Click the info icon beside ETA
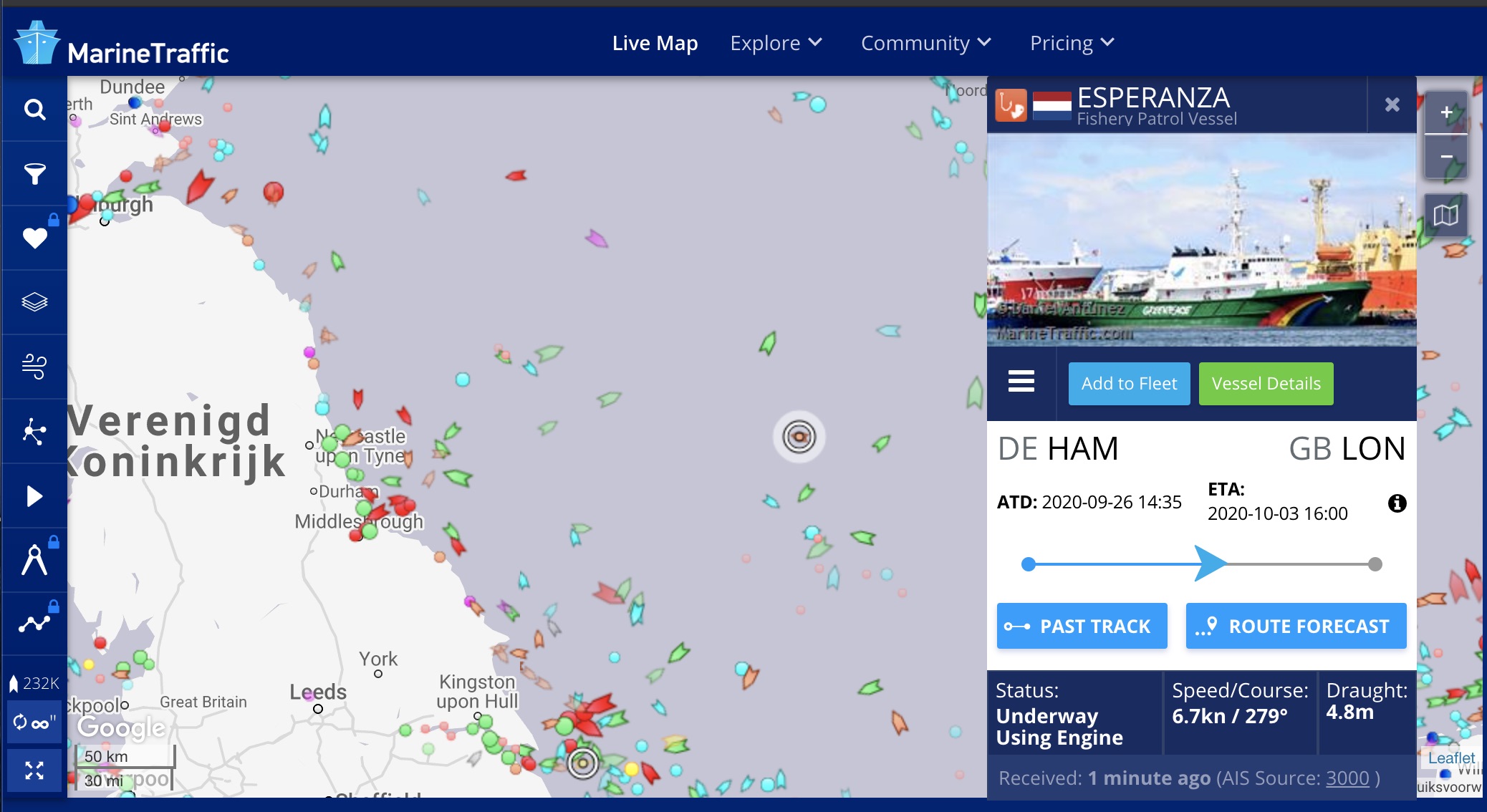 coord(1397,503)
